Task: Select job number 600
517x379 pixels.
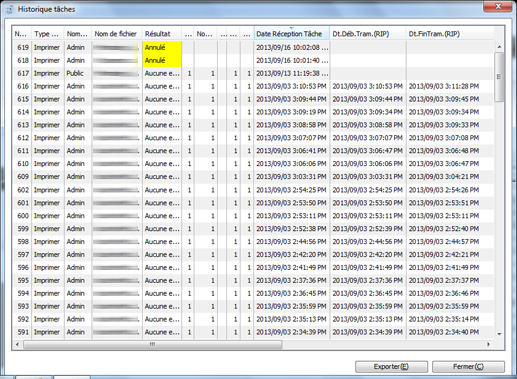Action: tap(23, 216)
